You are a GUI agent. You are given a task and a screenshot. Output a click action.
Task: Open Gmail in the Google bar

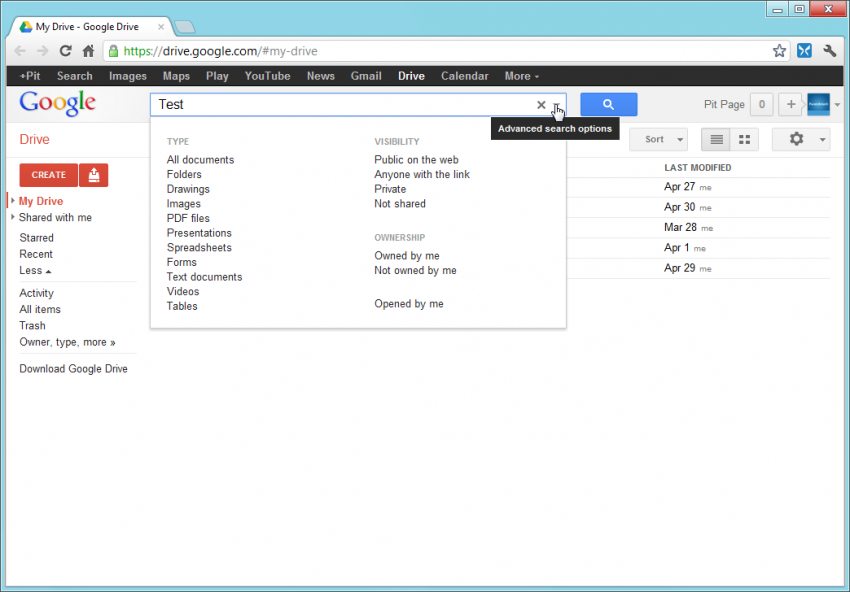(x=366, y=76)
